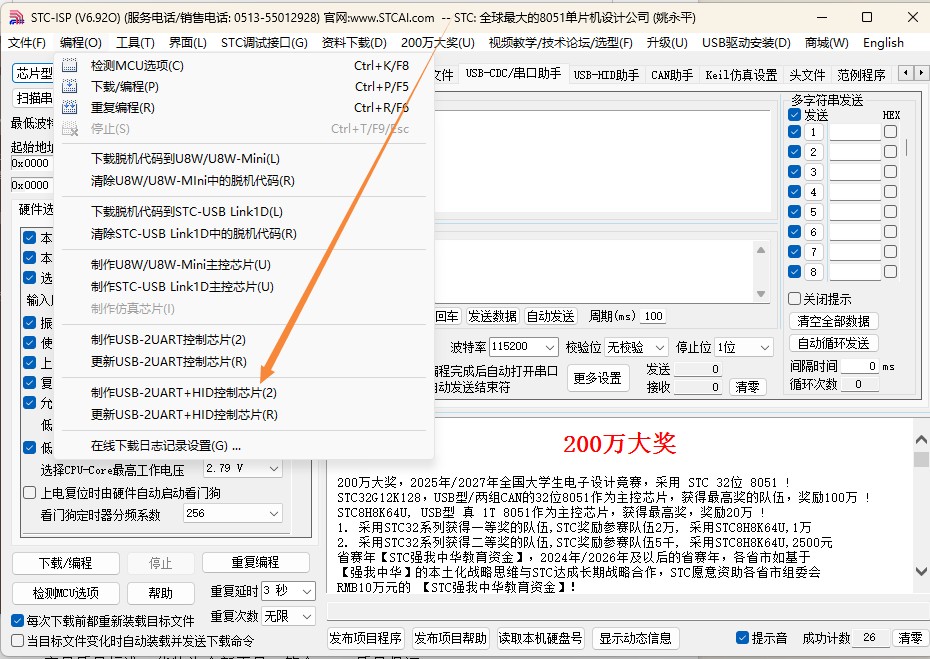Switch to Keil仿真设置 tab
The height and width of the screenshot is (659, 930).
coord(741,75)
